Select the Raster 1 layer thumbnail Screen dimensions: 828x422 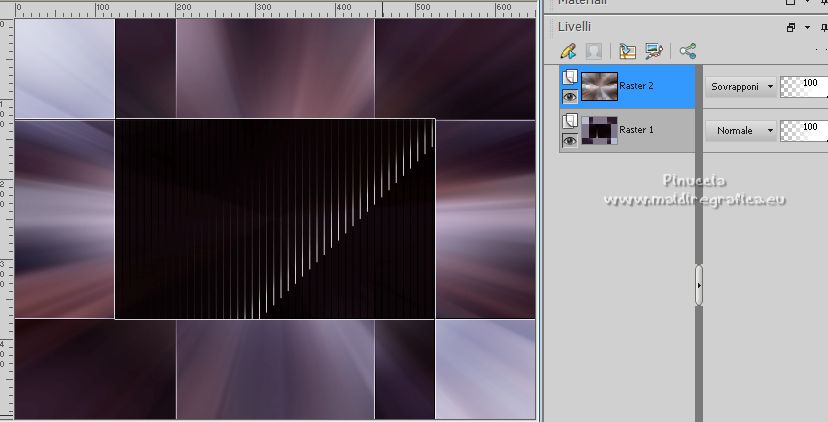coord(599,130)
